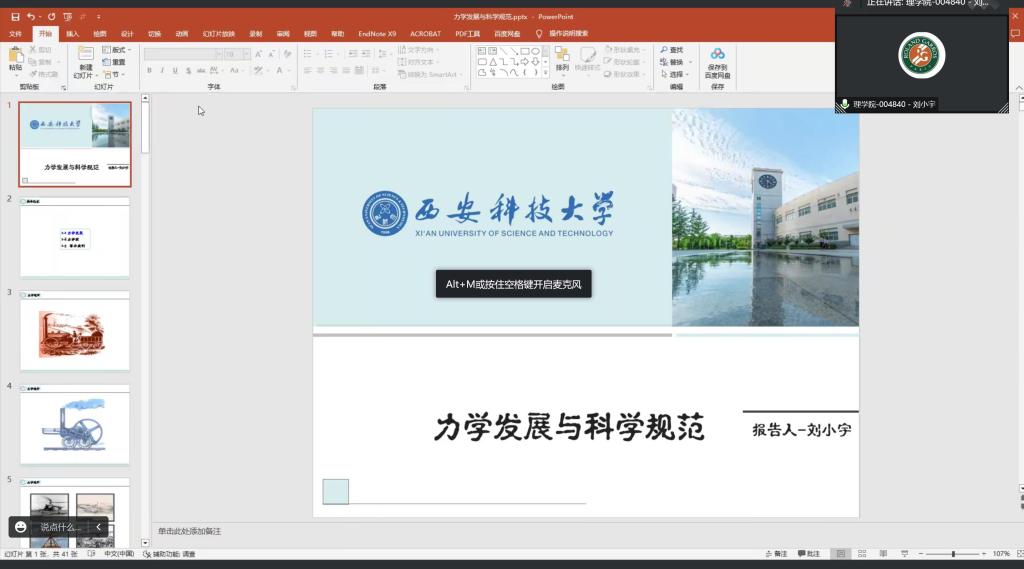This screenshot has height=569, width=1024.
Task: Open the 插入 ribbon tab
Action: point(73,33)
